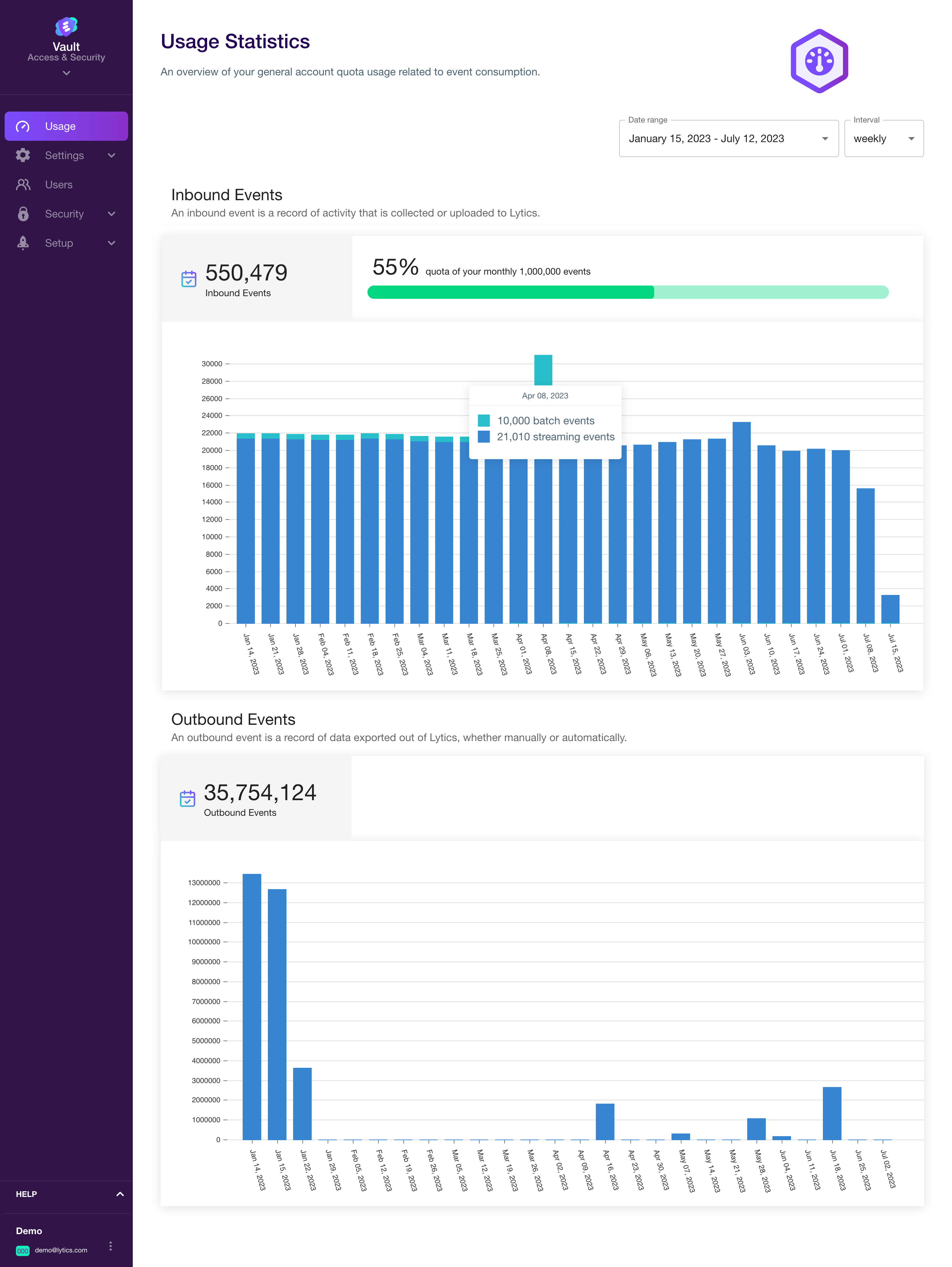952x1267 pixels.
Task: Click the Security lock icon
Action: [23, 213]
